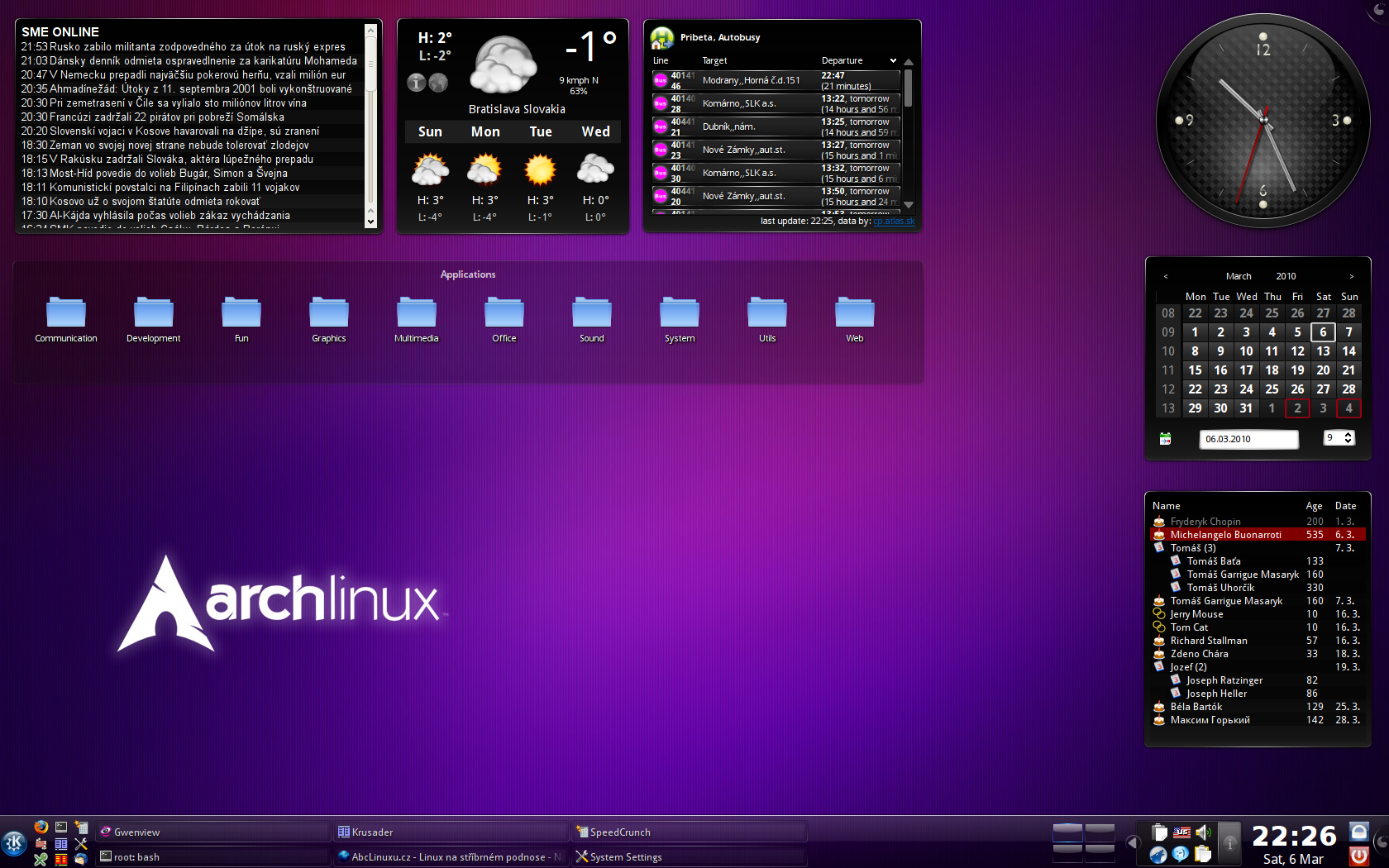Image resolution: width=1389 pixels, height=868 pixels.
Task: Select the Wed forecast column in weather widget
Action: [594, 131]
